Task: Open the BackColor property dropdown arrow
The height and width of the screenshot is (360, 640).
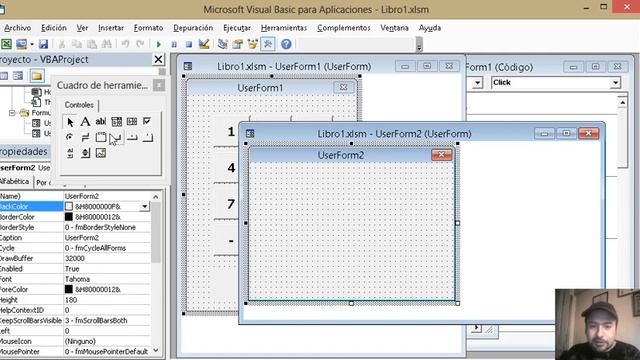Action: click(x=144, y=207)
